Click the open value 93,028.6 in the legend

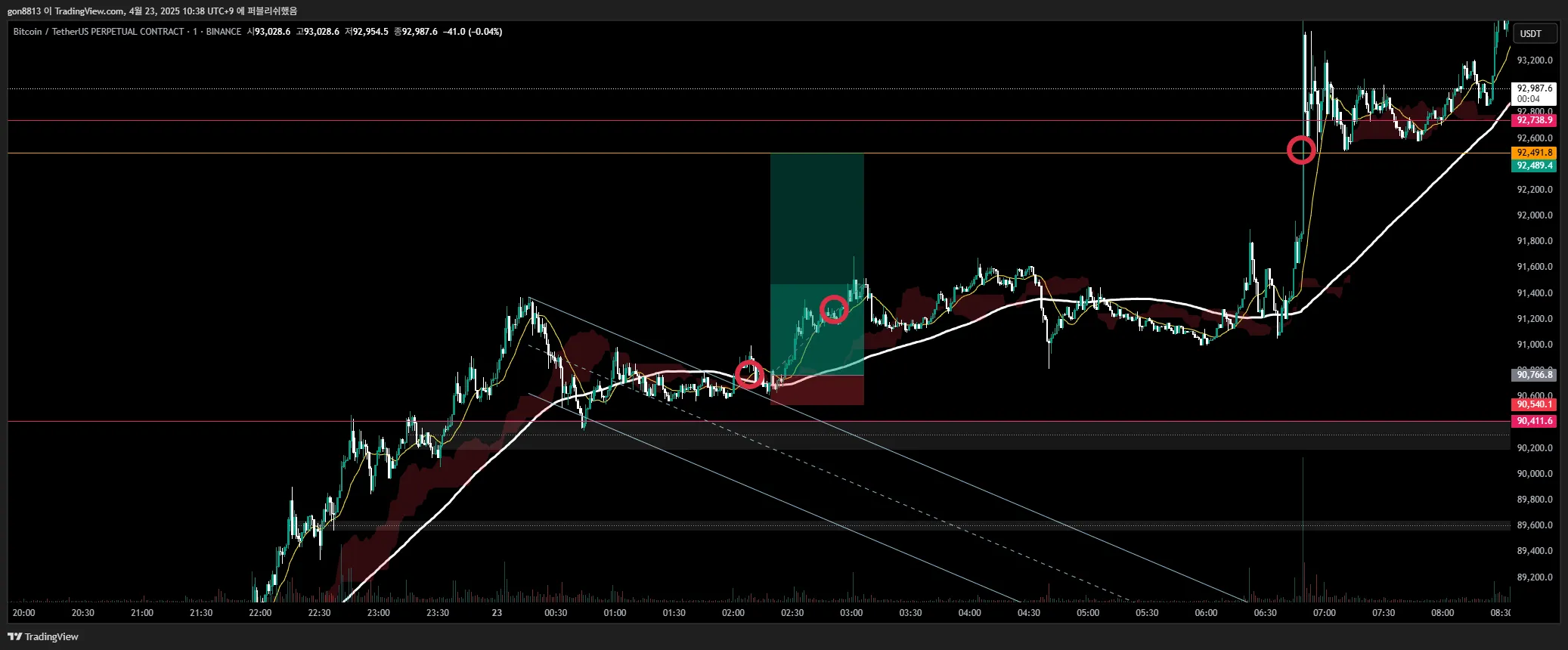pos(272,32)
